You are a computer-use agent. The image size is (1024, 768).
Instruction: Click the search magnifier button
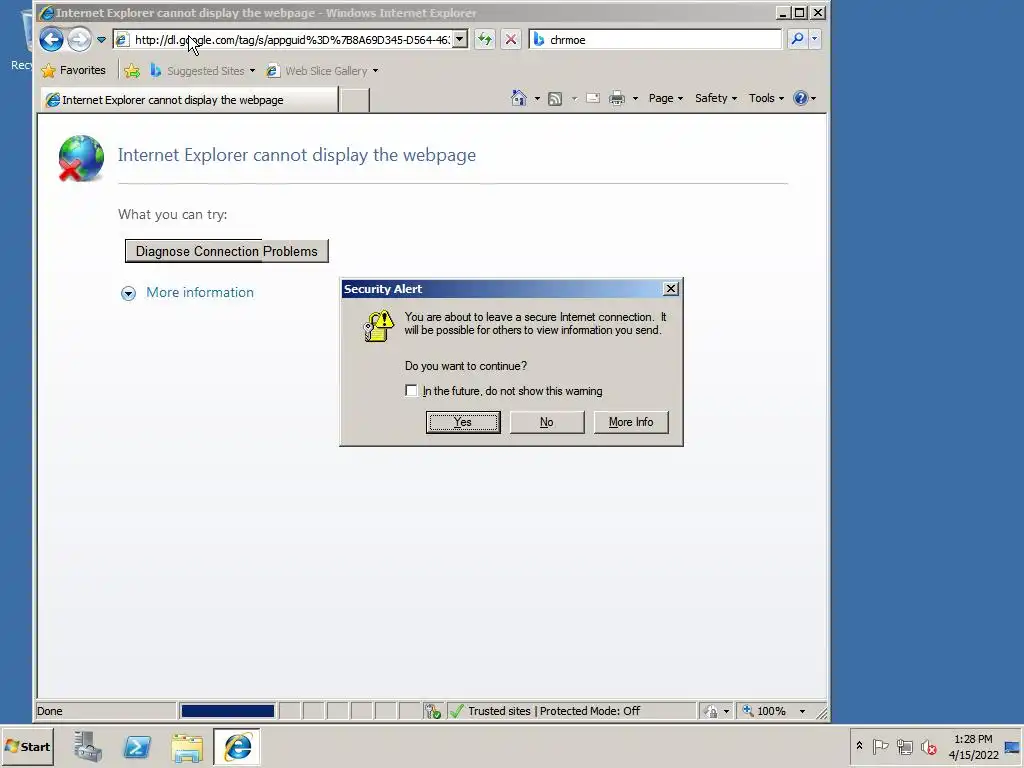coord(797,39)
